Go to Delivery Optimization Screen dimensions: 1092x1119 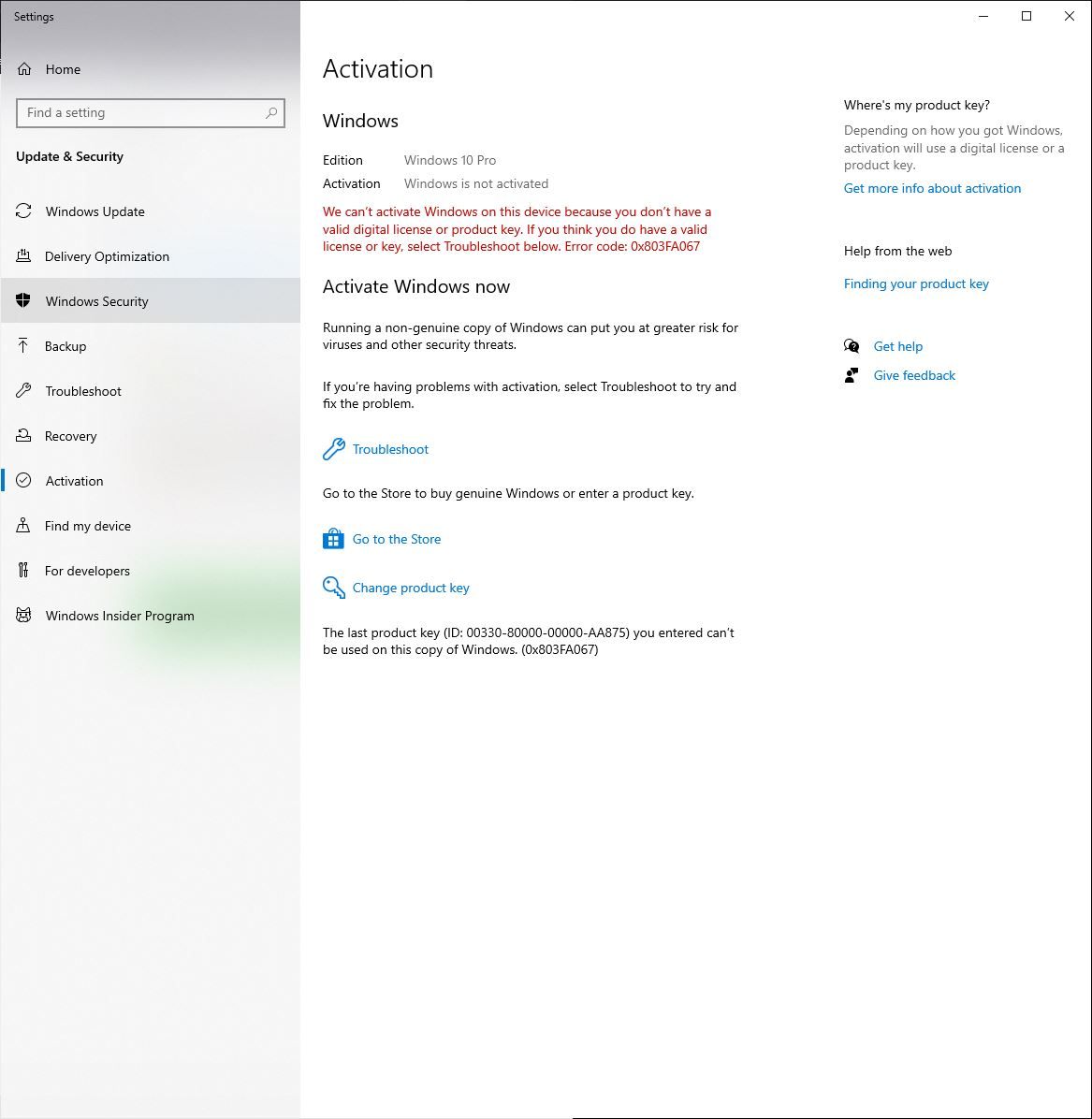pos(150,256)
